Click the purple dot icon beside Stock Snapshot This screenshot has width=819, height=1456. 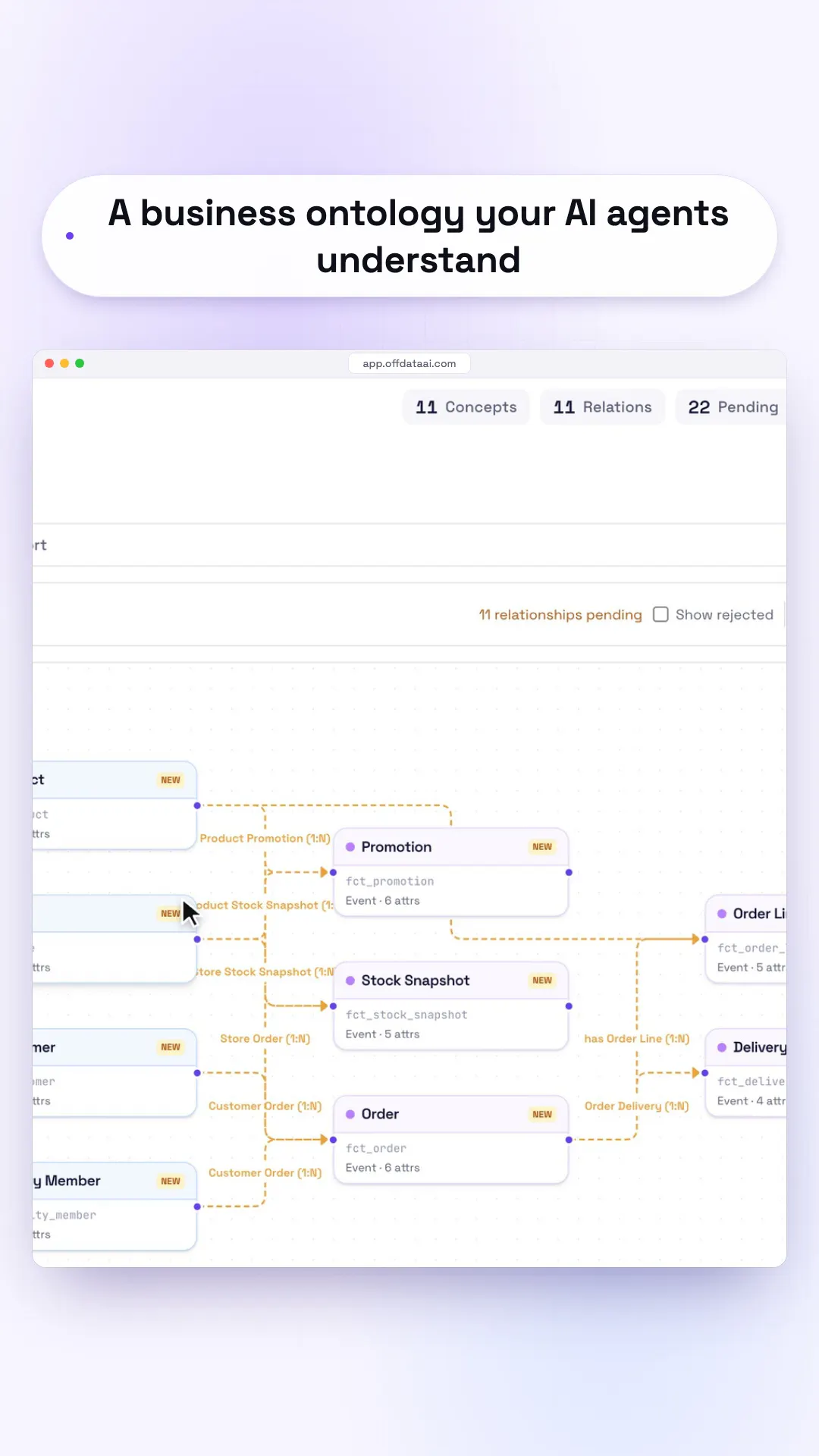coord(350,981)
